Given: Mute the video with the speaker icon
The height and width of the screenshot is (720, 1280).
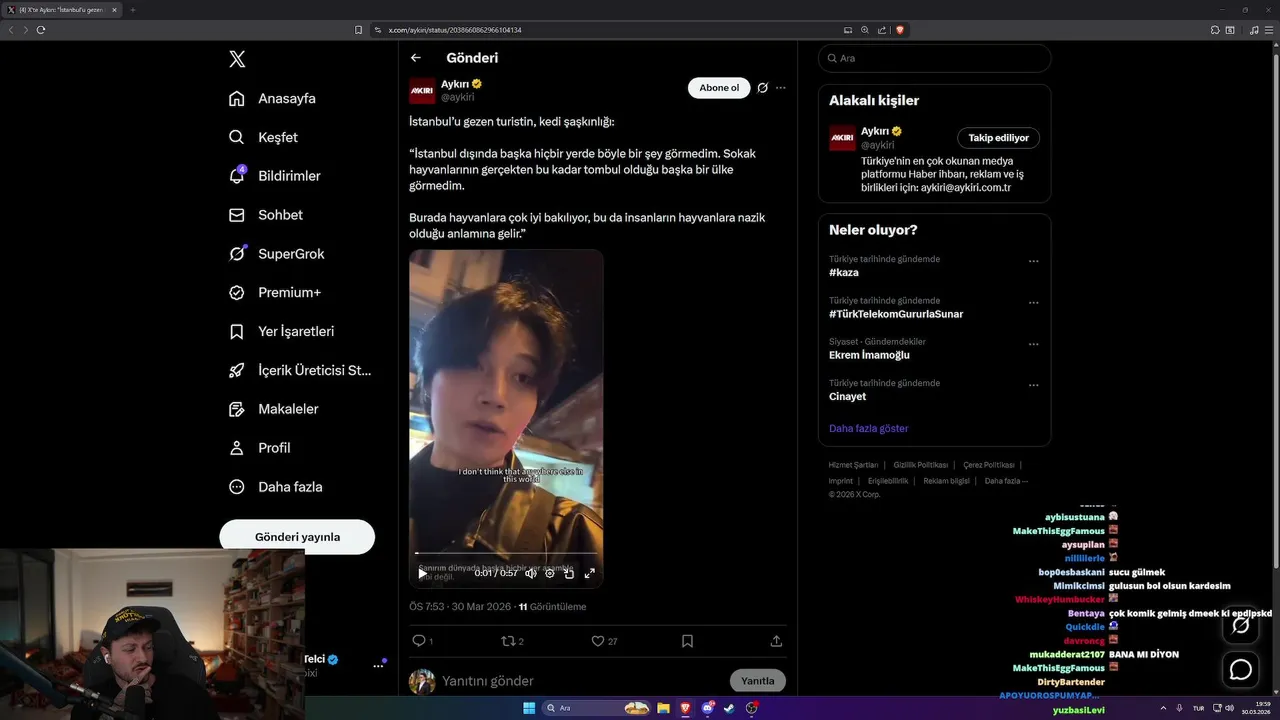Looking at the screenshot, I should coord(530,573).
